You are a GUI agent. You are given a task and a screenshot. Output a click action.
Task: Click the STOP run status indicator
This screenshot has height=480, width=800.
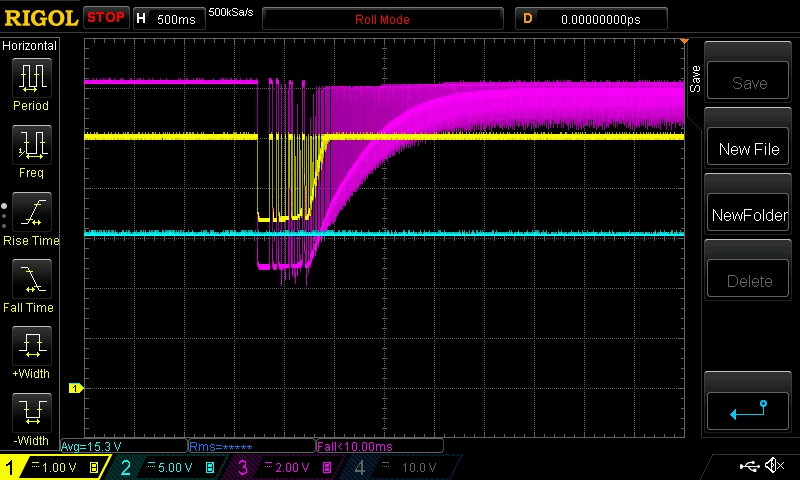(x=106, y=18)
